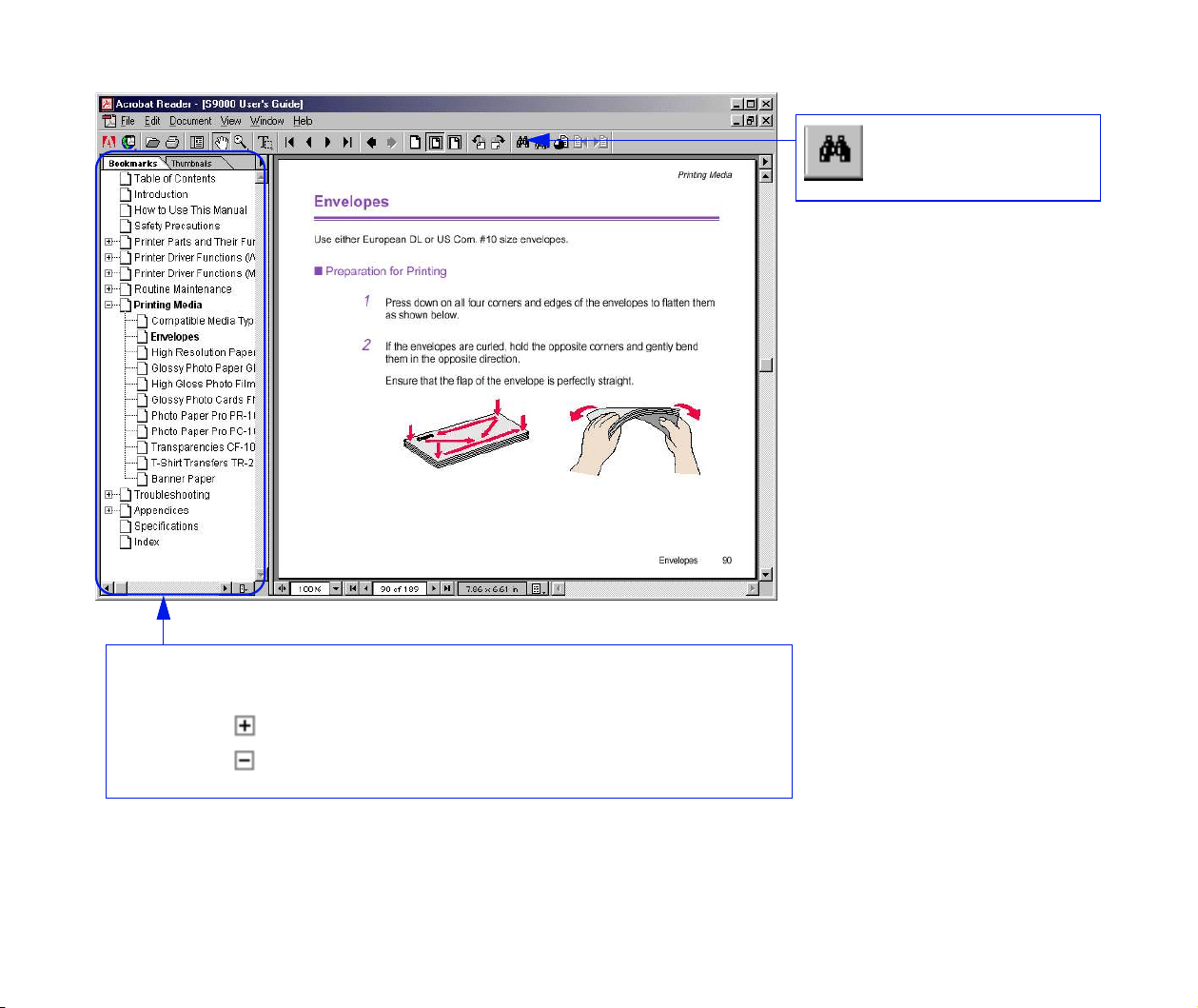Viewport: 1198px width, 1008px height.
Task: Click the Print toolbar icon
Action: [172, 143]
